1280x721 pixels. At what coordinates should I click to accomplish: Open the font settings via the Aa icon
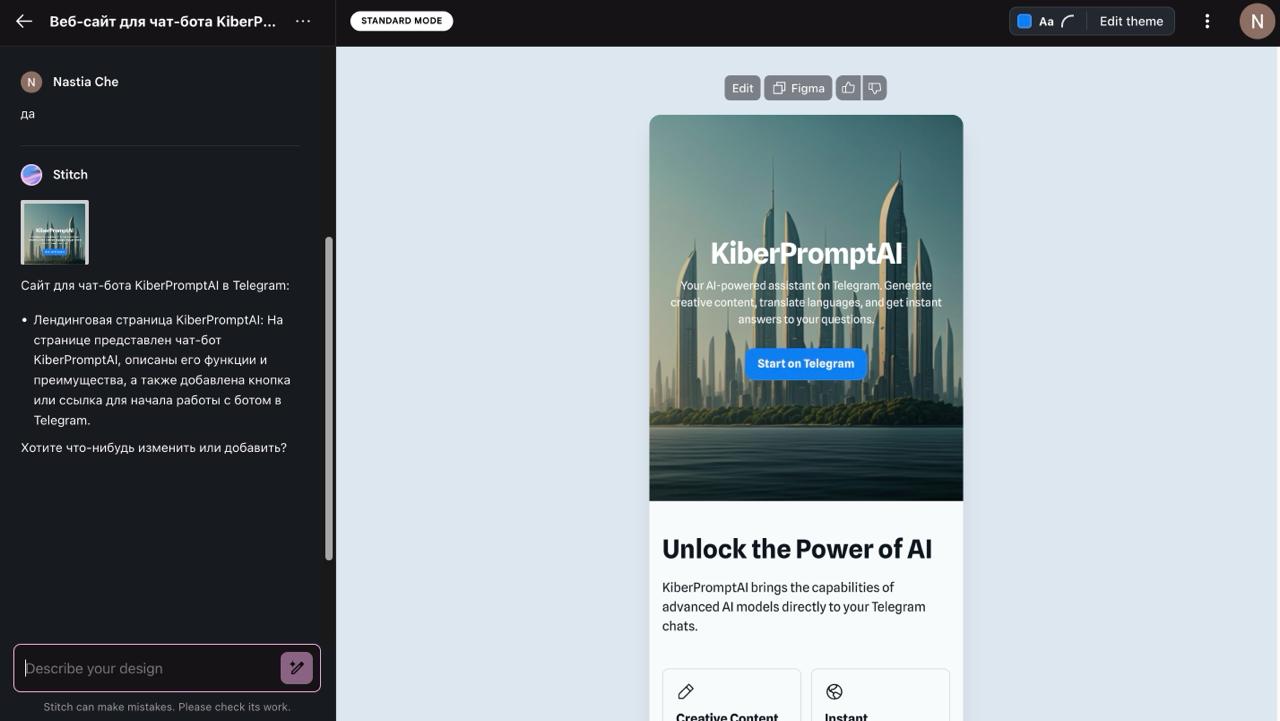pyautogui.click(x=1046, y=20)
